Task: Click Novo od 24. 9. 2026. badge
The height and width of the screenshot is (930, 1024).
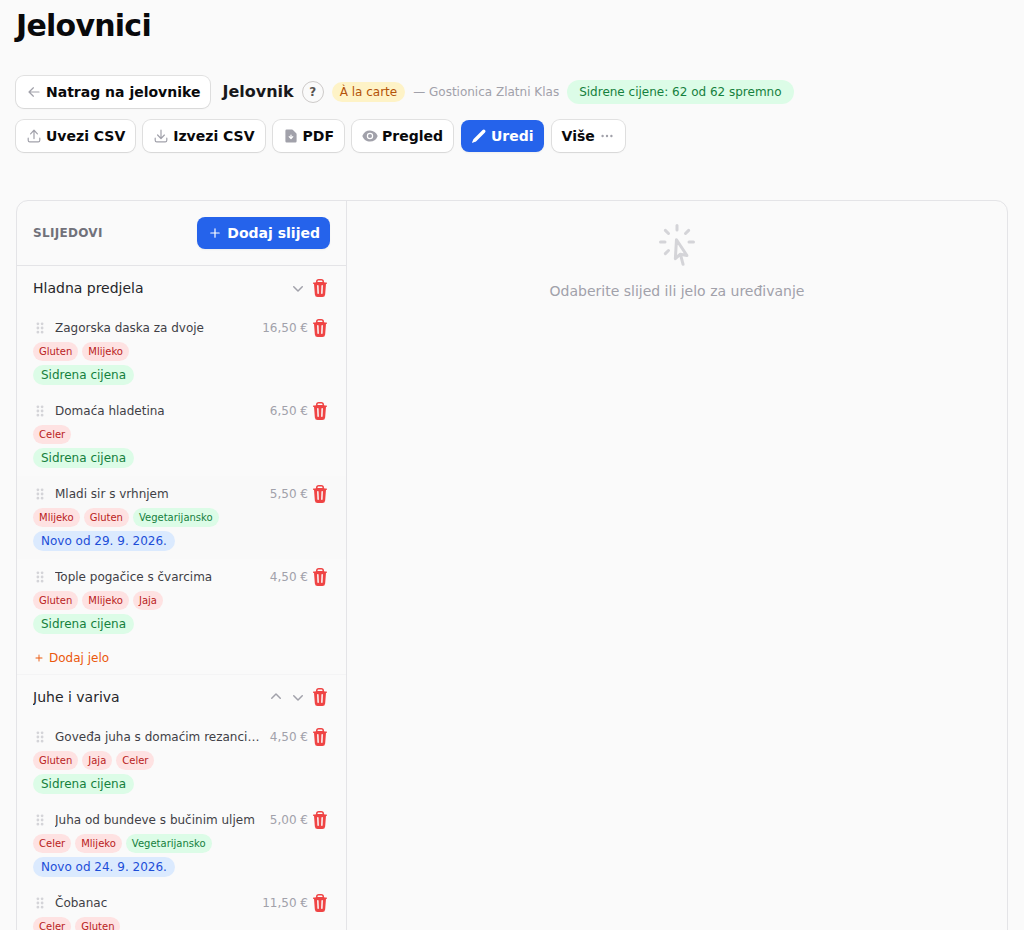Action: pyautogui.click(x=104, y=867)
